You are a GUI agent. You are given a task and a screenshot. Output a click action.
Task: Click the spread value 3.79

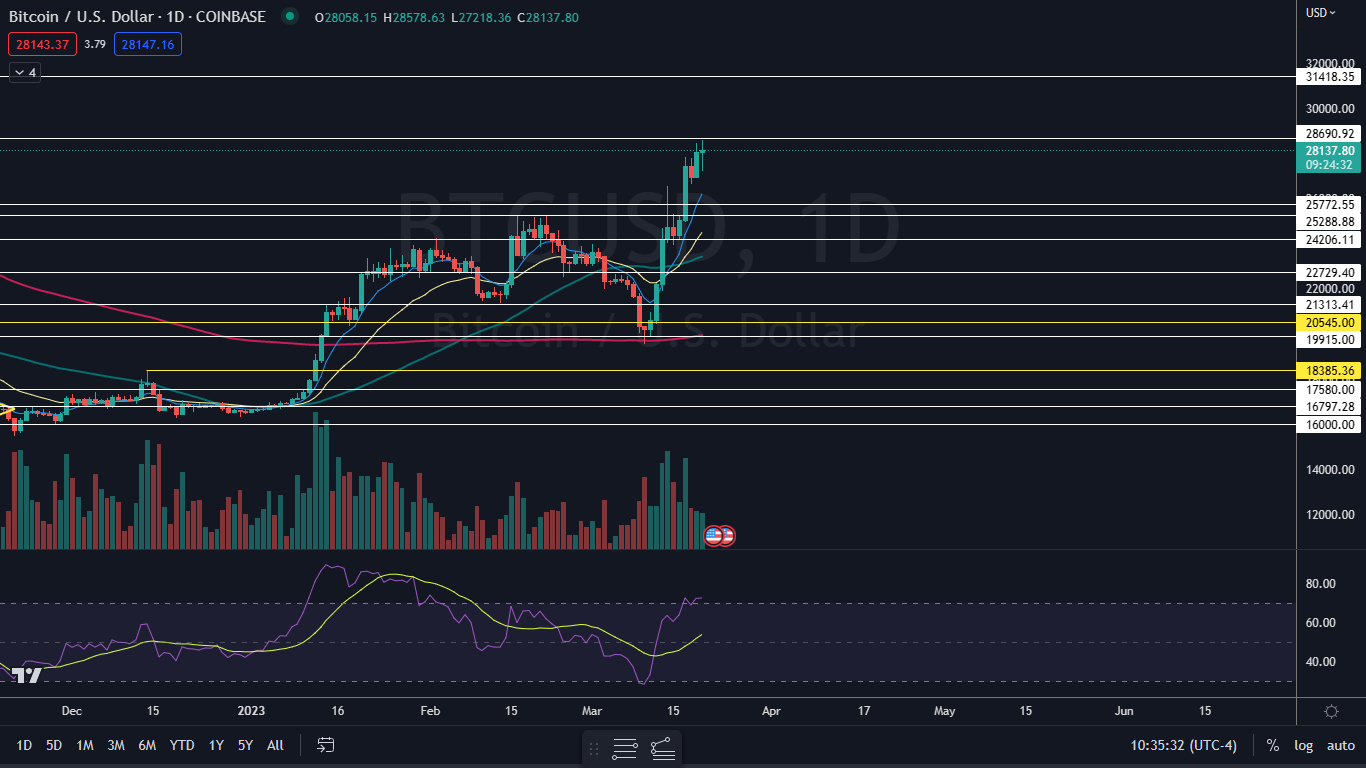[95, 44]
